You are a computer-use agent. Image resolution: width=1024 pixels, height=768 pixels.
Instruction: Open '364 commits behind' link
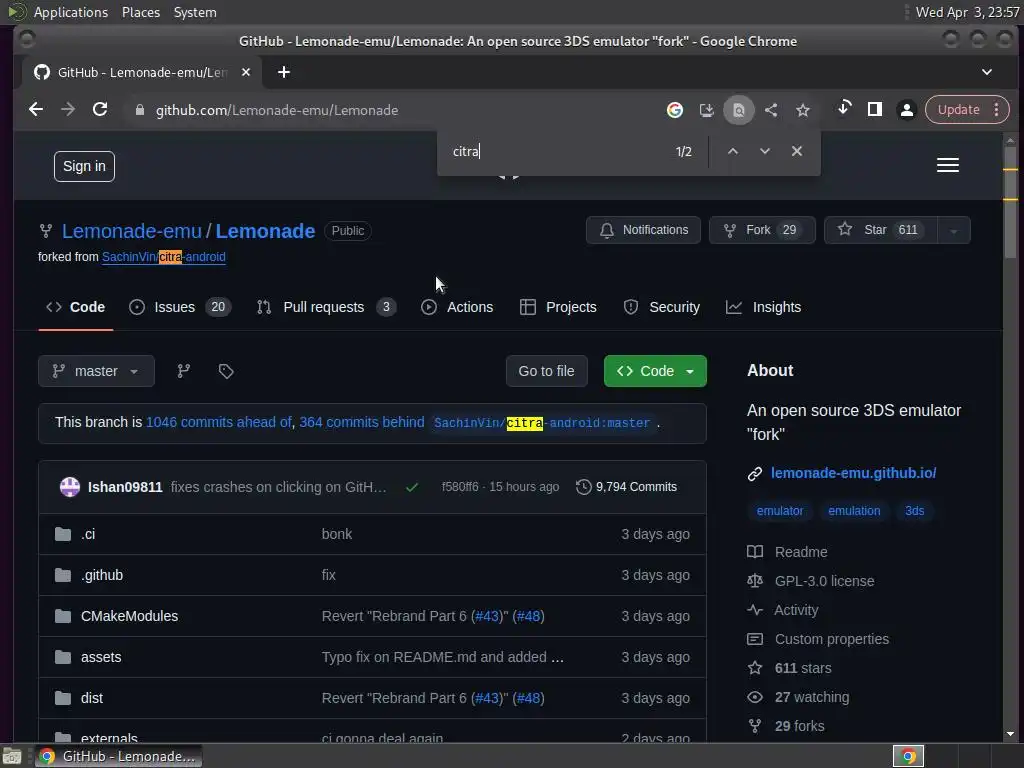(x=362, y=423)
